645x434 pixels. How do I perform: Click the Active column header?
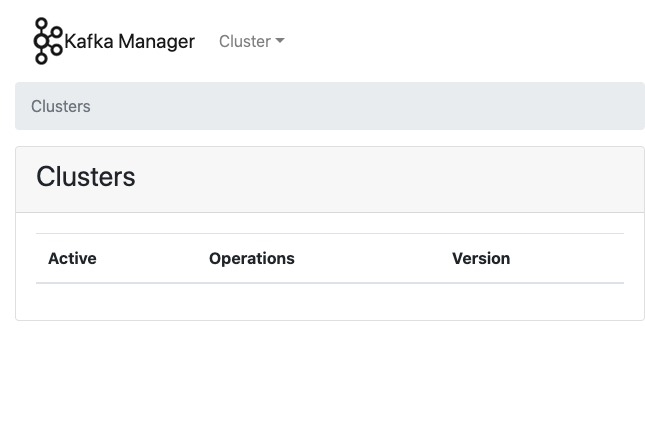tap(72, 258)
